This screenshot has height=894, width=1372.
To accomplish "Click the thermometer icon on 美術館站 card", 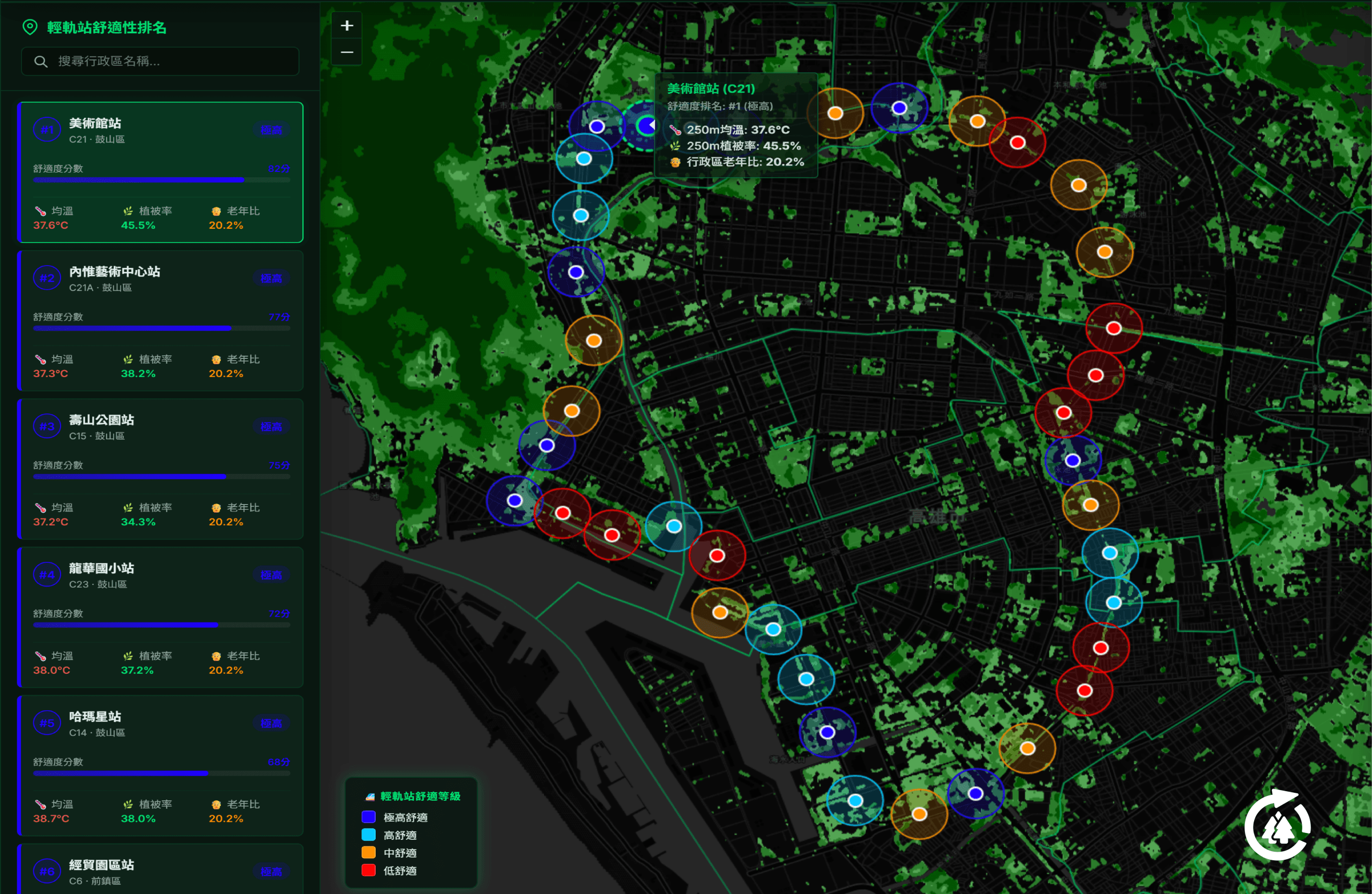I will [40, 212].
